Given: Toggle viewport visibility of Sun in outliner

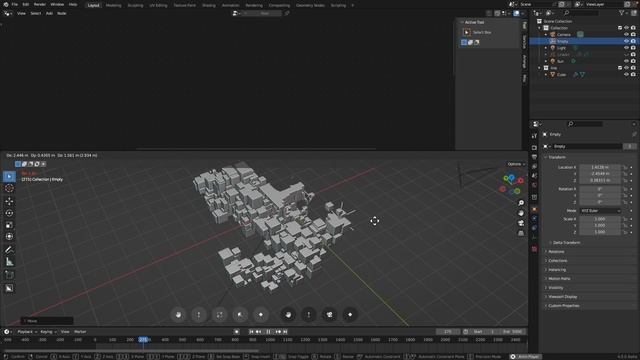Looking at the screenshot, I should pos(627,61).
